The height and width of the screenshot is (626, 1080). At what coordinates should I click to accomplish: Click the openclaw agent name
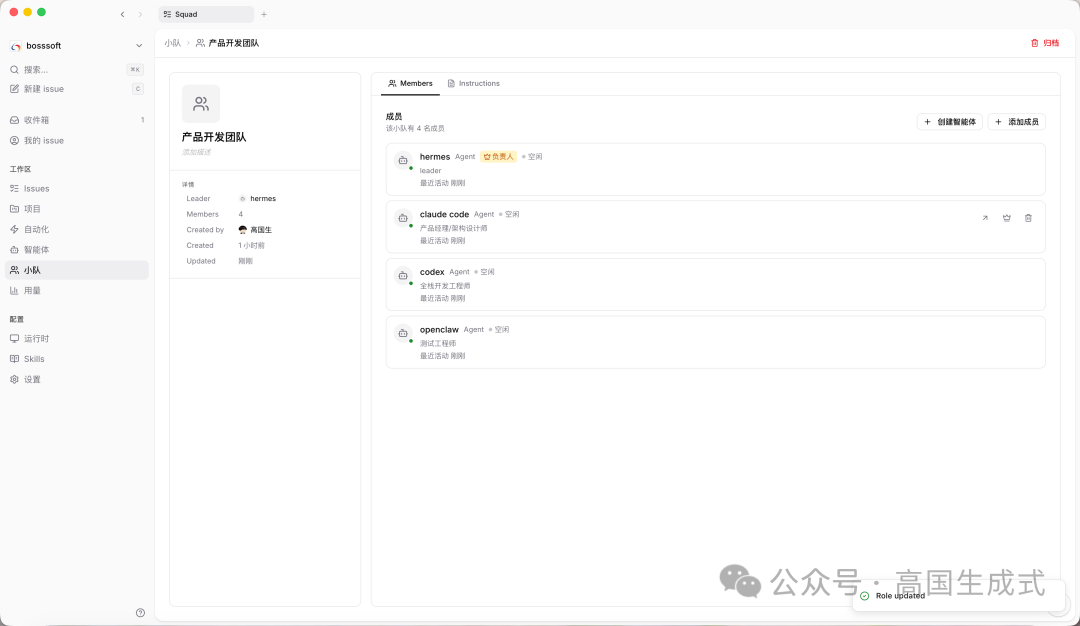click(x=439, y=330)
